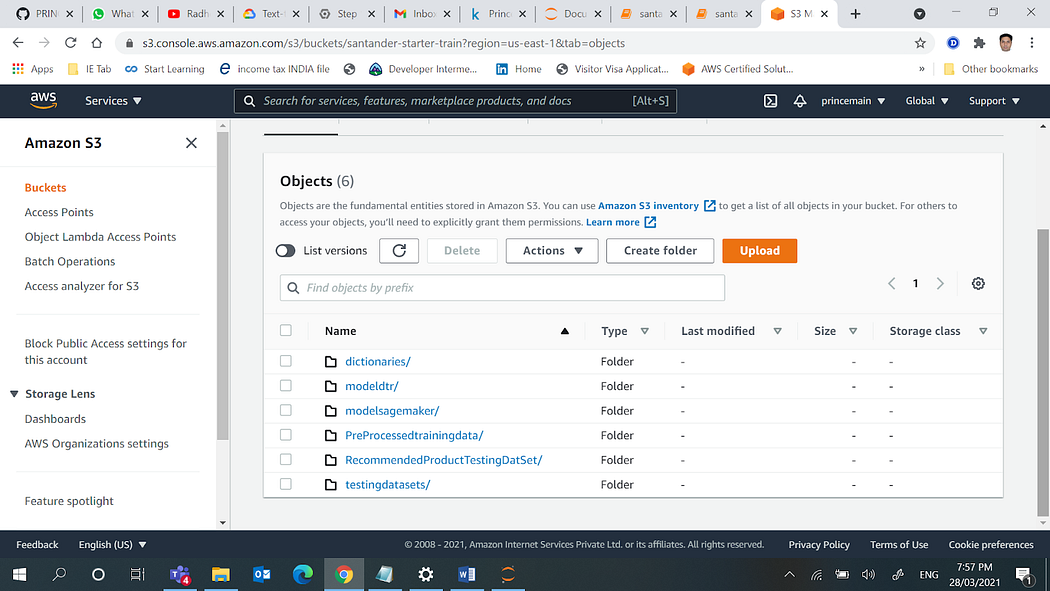The width and height of the screenshot is (1050, 591).
Task: Click the AWS logo home icon
Action: (x=44, y=100)
